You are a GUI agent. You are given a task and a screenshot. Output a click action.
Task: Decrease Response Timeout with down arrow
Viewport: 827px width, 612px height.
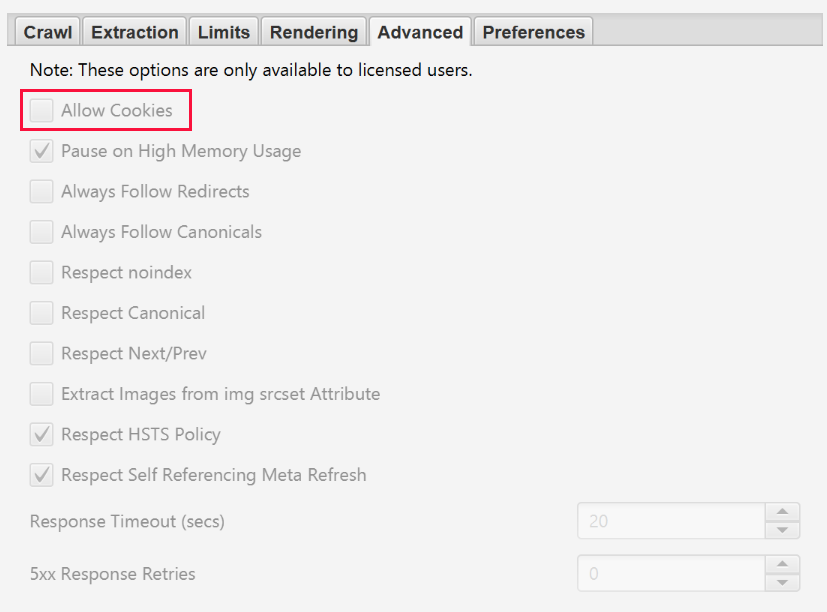click(782, 531)
